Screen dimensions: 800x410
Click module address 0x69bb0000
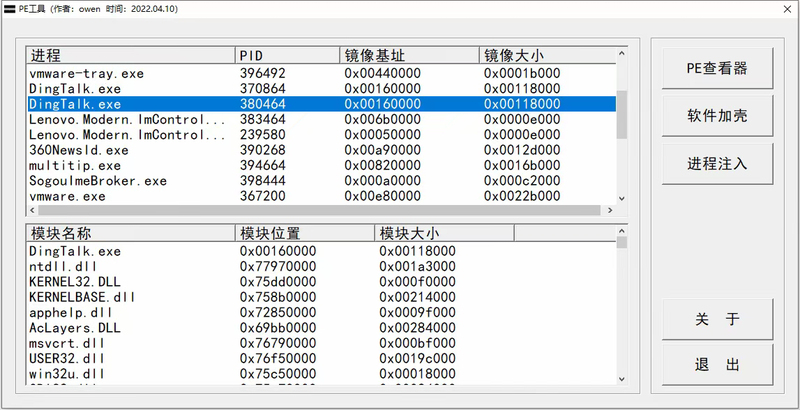[278, 327]
